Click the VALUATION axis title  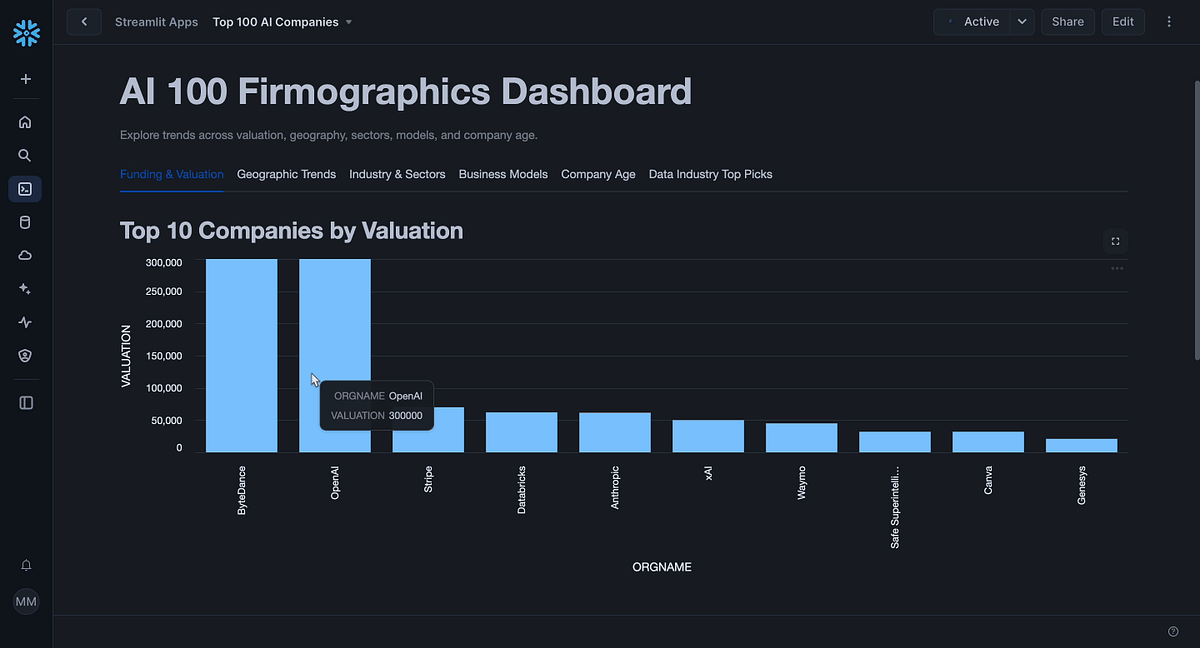click(x=126, y=356)
